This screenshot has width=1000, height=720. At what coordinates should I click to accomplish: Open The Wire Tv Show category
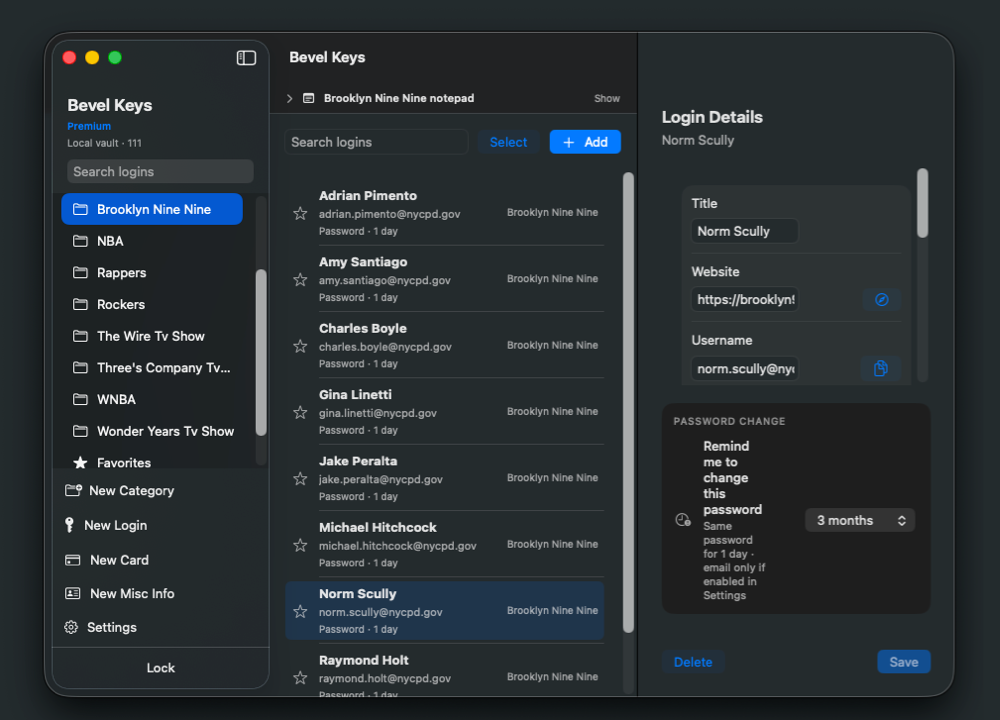click(152, 336)
